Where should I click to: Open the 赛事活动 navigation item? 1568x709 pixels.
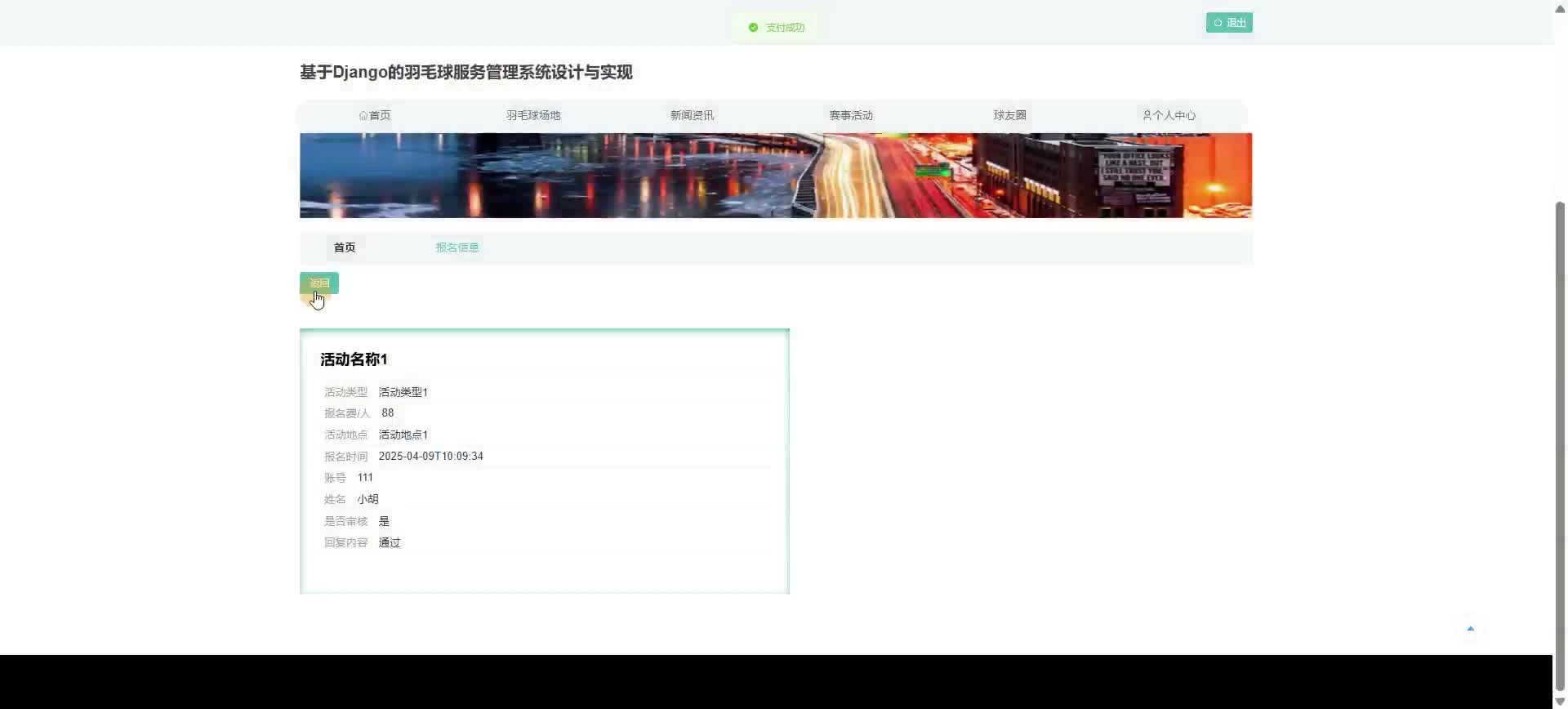[851, 116]
